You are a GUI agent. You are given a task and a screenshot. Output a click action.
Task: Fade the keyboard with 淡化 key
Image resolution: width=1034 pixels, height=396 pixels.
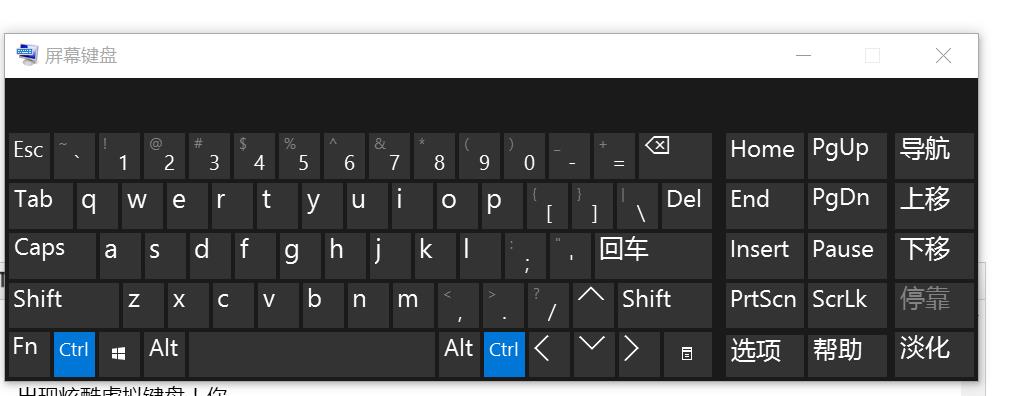click(x=934, y=354)
